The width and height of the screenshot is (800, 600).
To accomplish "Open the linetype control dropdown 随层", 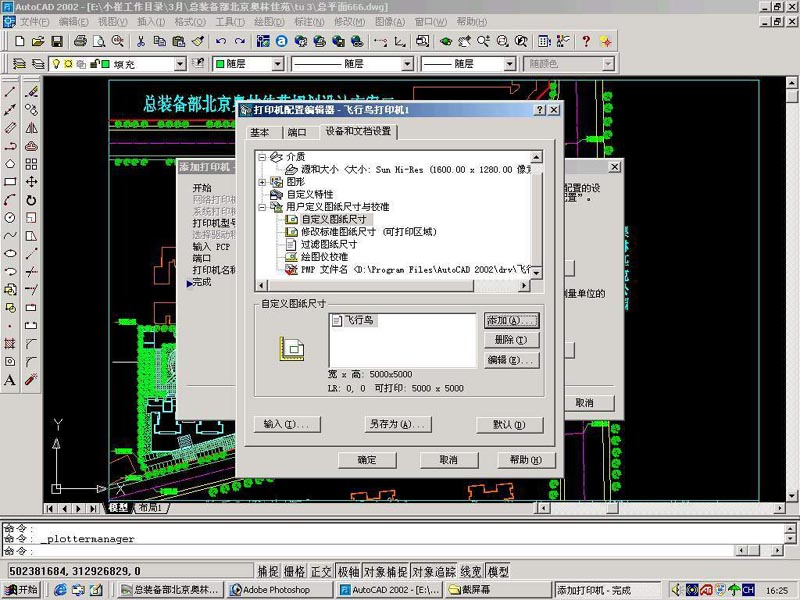I will (407, 64).
